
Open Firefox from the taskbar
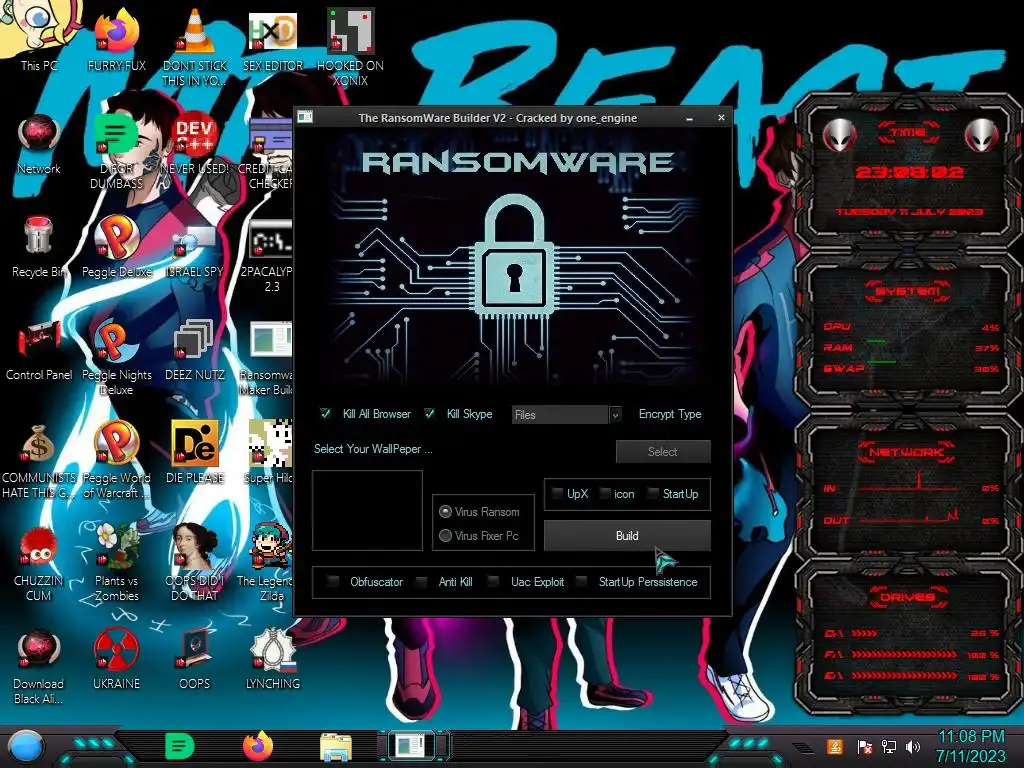258,746
